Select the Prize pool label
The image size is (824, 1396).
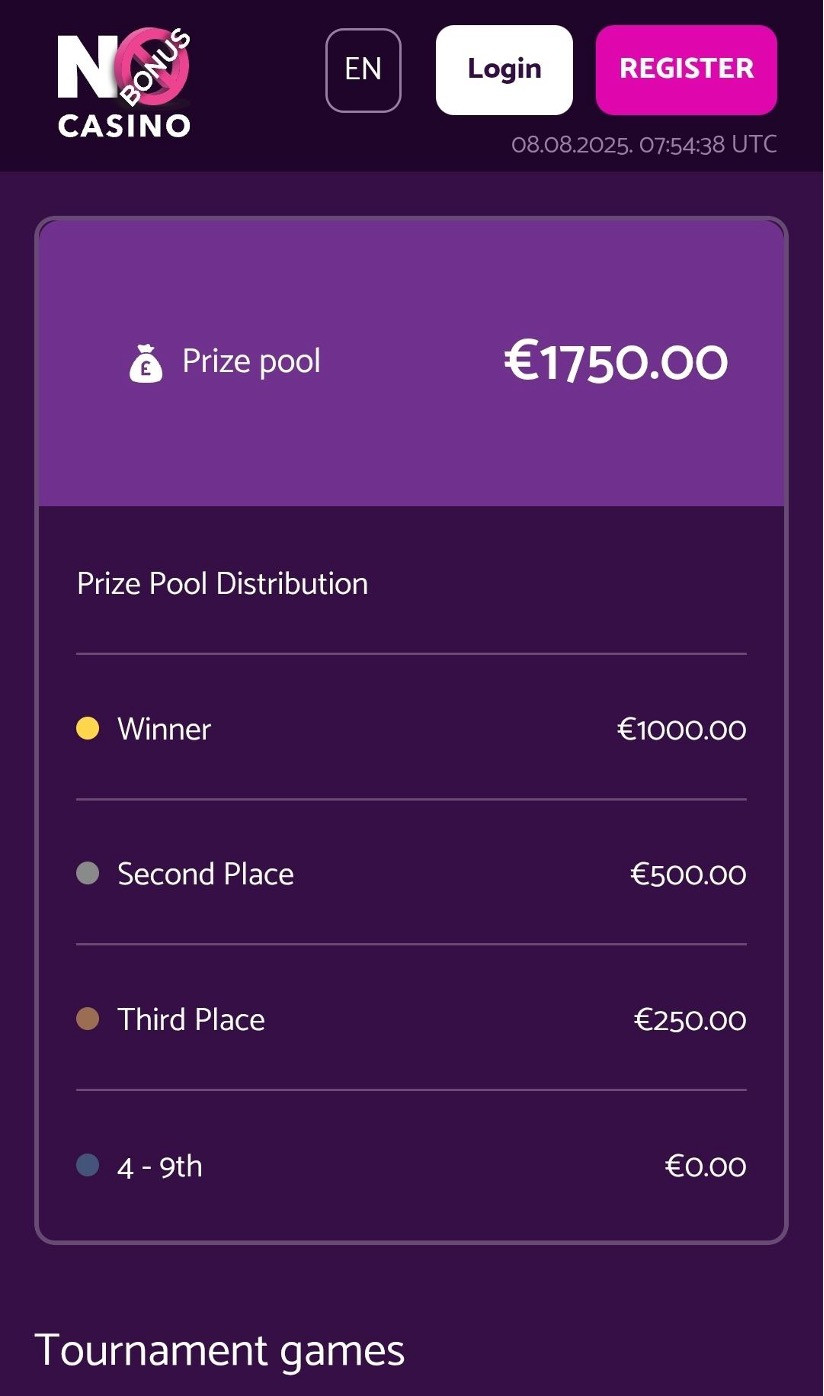tap(251, 361)
